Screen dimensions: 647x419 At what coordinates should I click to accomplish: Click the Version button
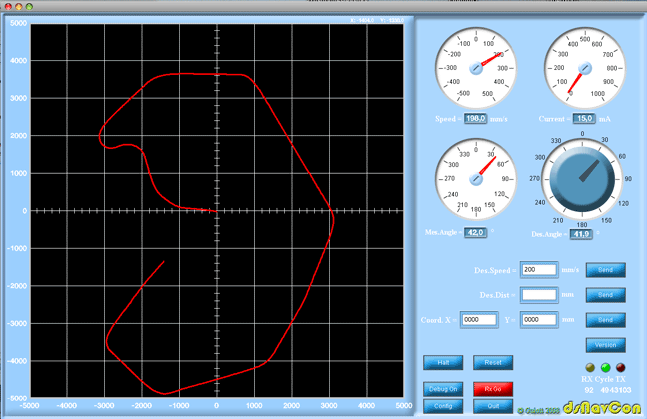[x=605, y=345]
